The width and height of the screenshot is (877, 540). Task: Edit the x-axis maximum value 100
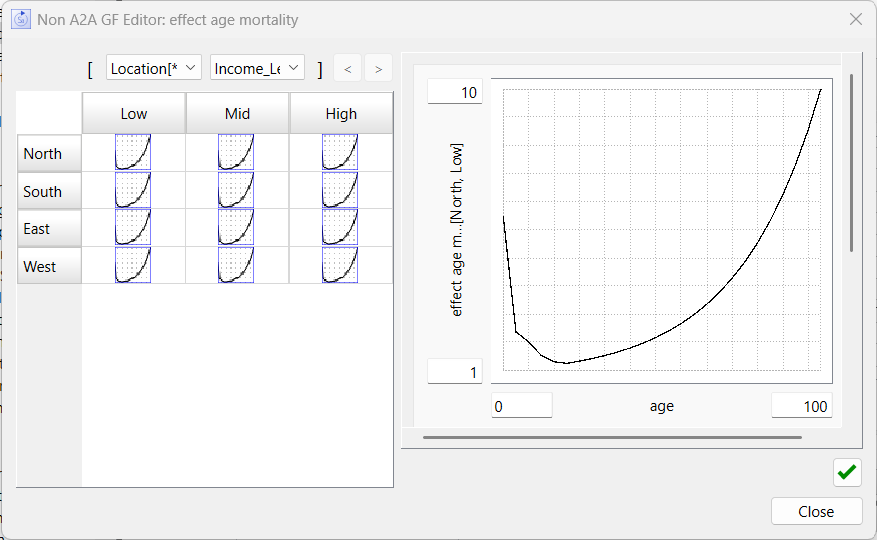tap(802, 405)
